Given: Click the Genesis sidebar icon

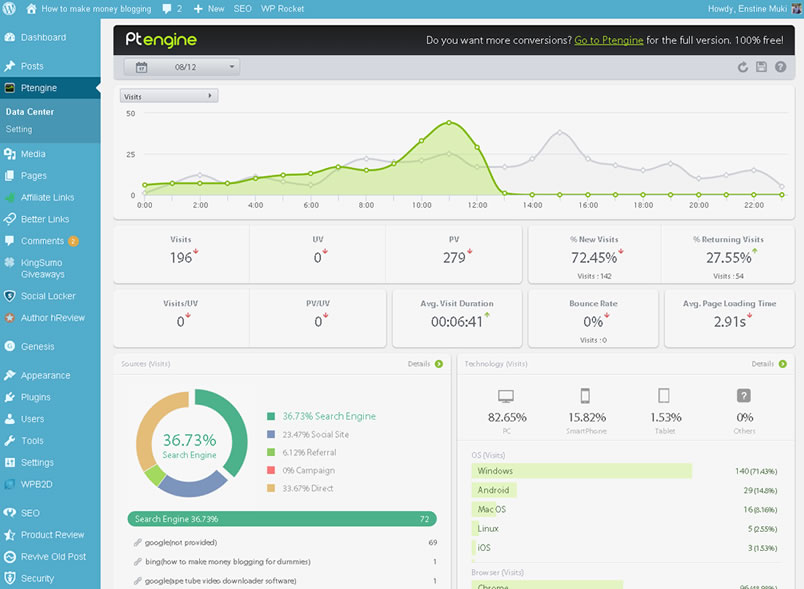Looking at the screenshot, I should pyautogui.click(x=9, y=347).
